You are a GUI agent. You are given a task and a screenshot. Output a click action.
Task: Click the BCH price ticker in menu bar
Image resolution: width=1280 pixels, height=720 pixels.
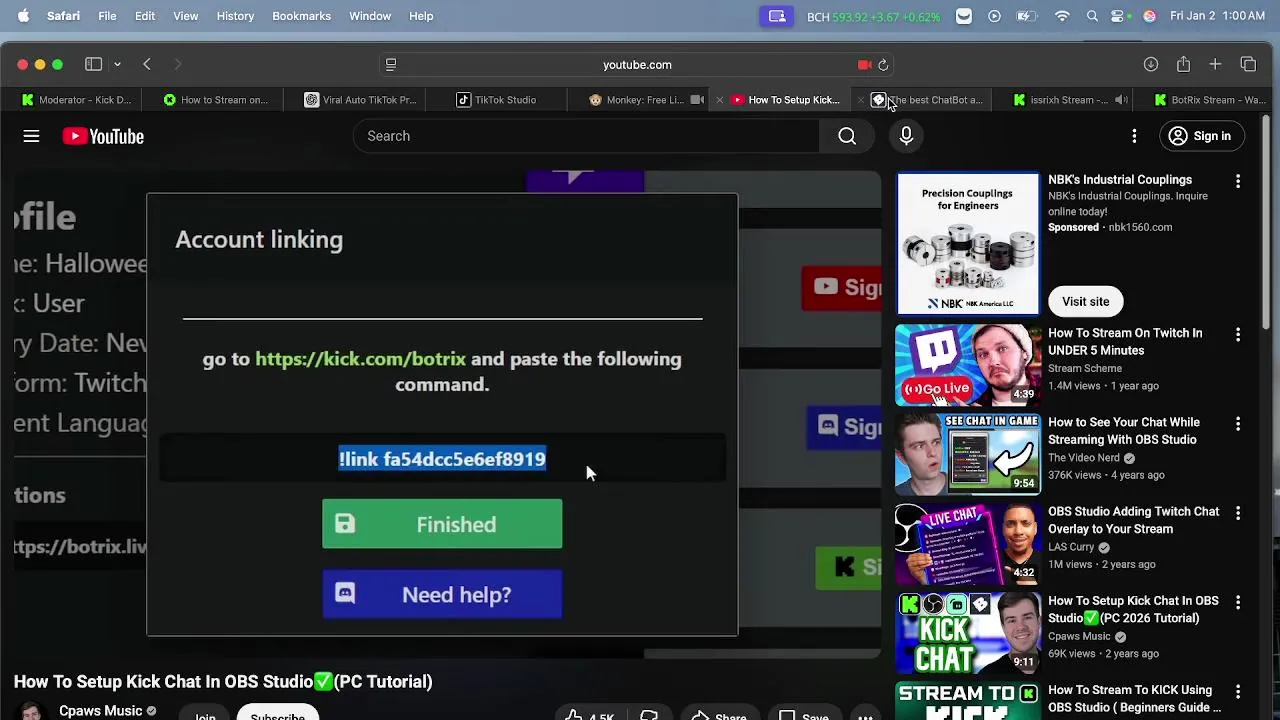tap(874, 16)
